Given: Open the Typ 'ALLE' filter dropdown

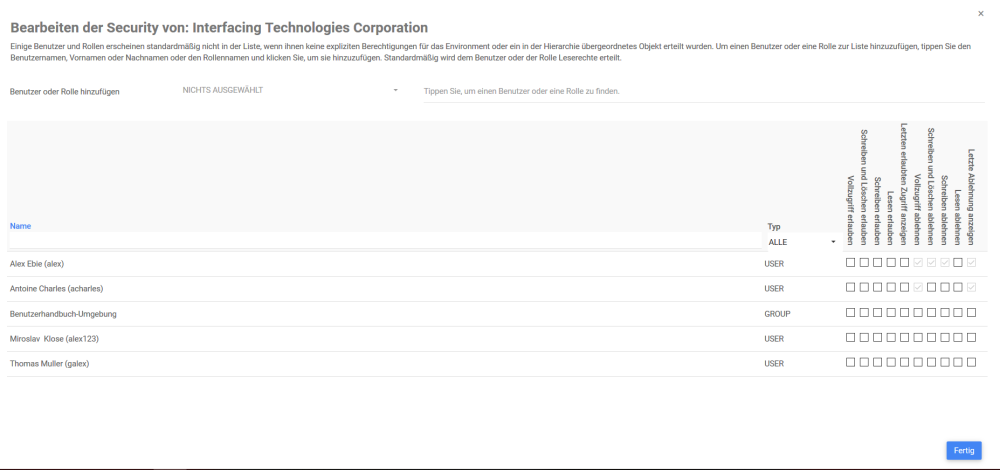Looking at the screenshot, I should 801,242.
